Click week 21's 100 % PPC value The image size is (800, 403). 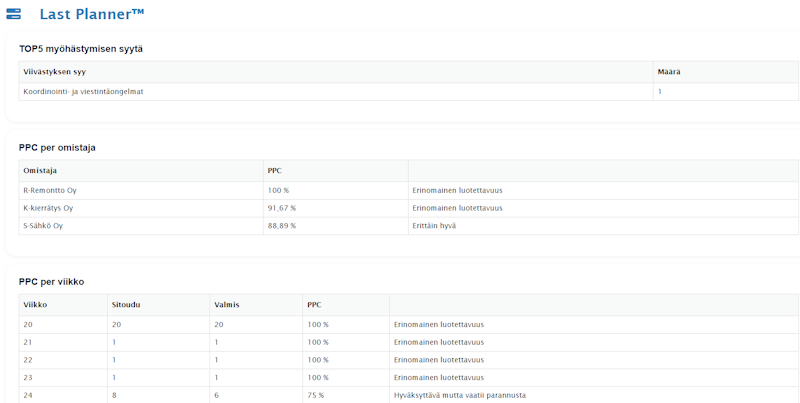(x=318, y=342)
